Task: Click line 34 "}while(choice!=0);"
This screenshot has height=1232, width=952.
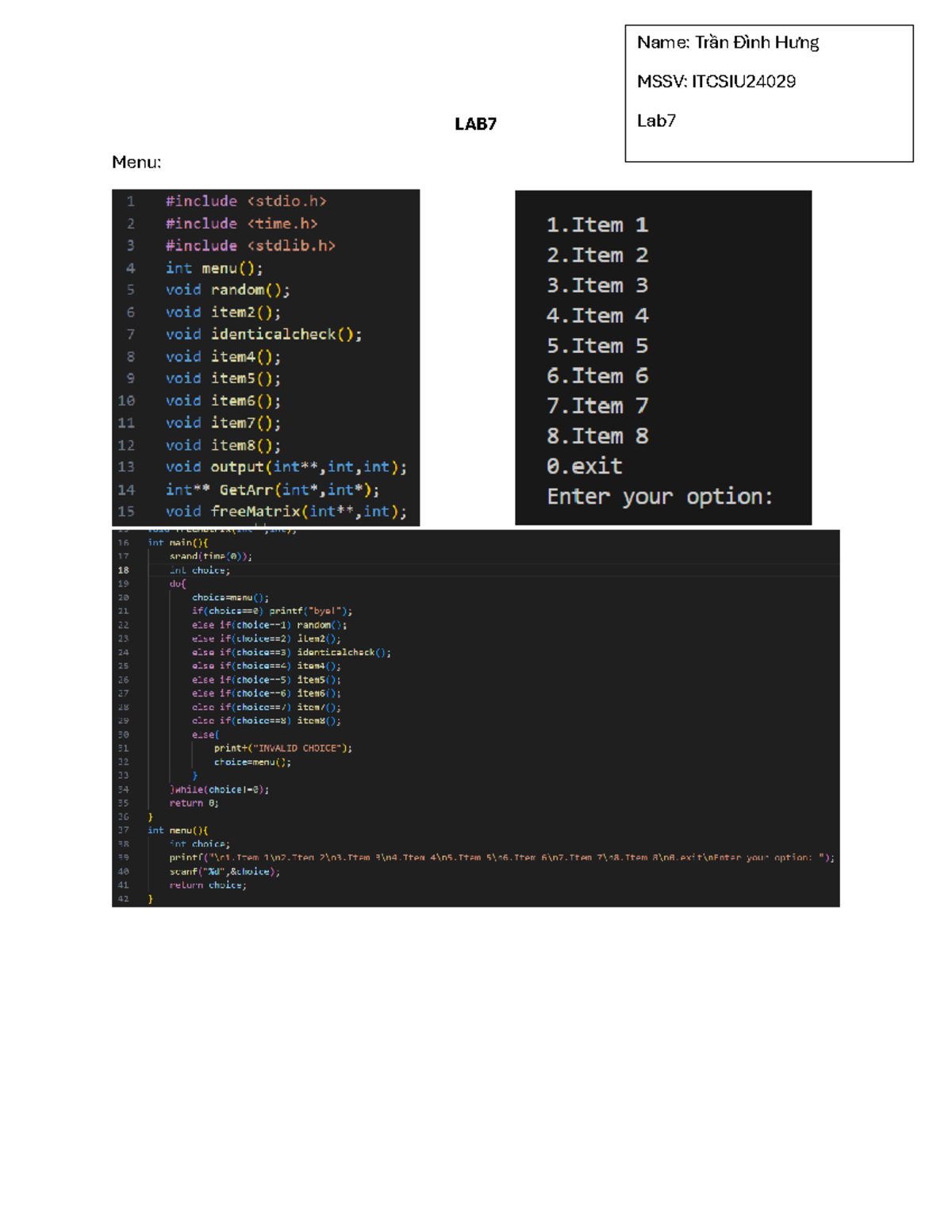Action: pyautogui.click(x=220, y=789)
